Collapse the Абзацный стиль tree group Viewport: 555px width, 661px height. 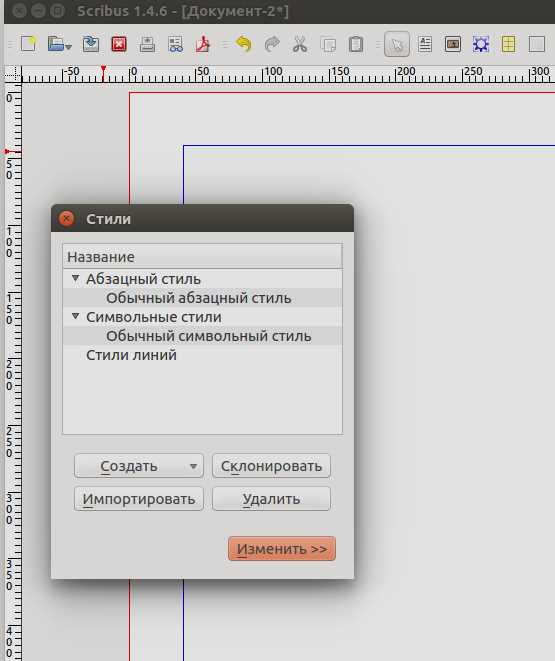pos(75,278)
